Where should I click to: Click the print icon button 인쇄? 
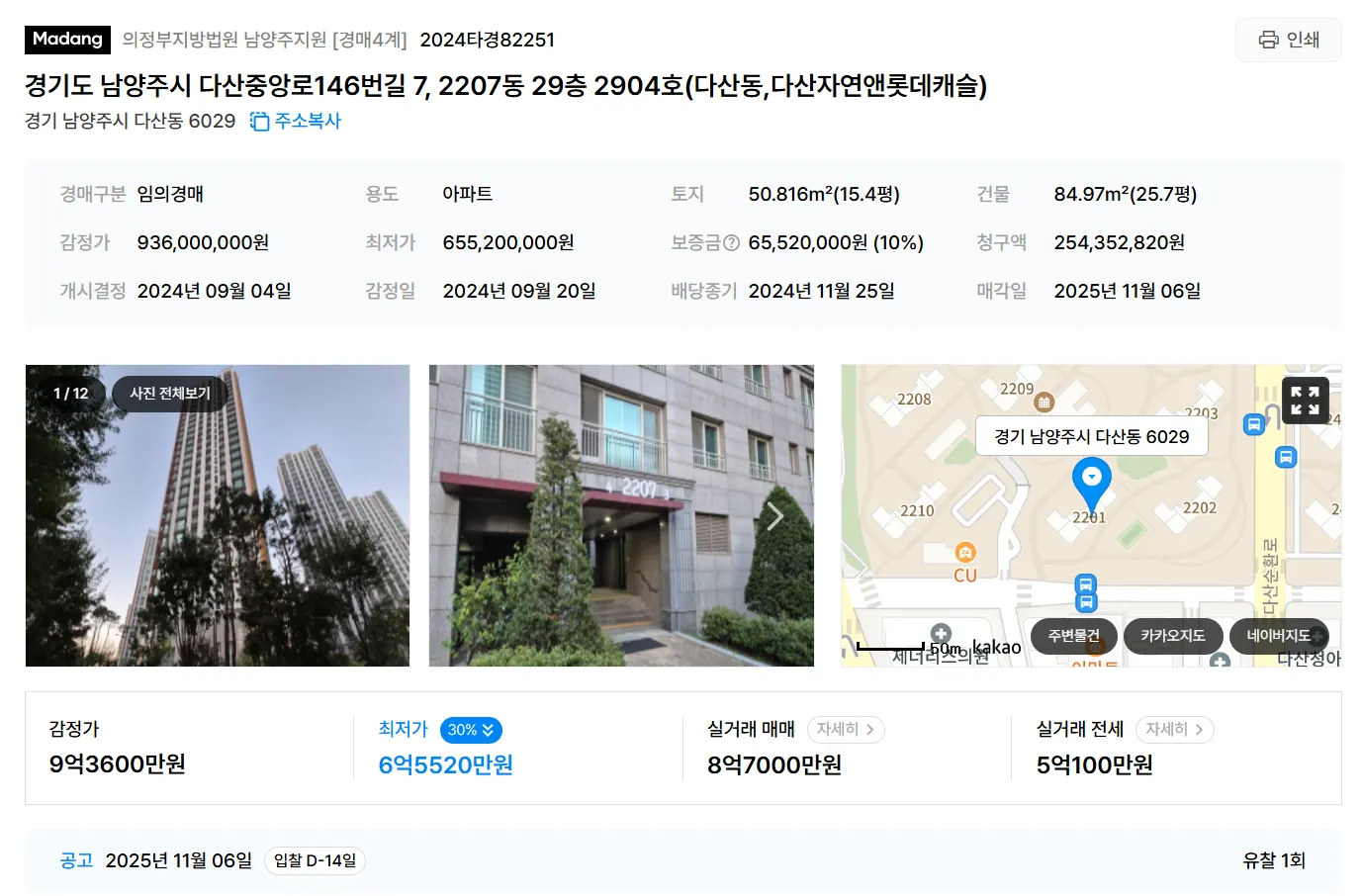(x=1288, y=40)
